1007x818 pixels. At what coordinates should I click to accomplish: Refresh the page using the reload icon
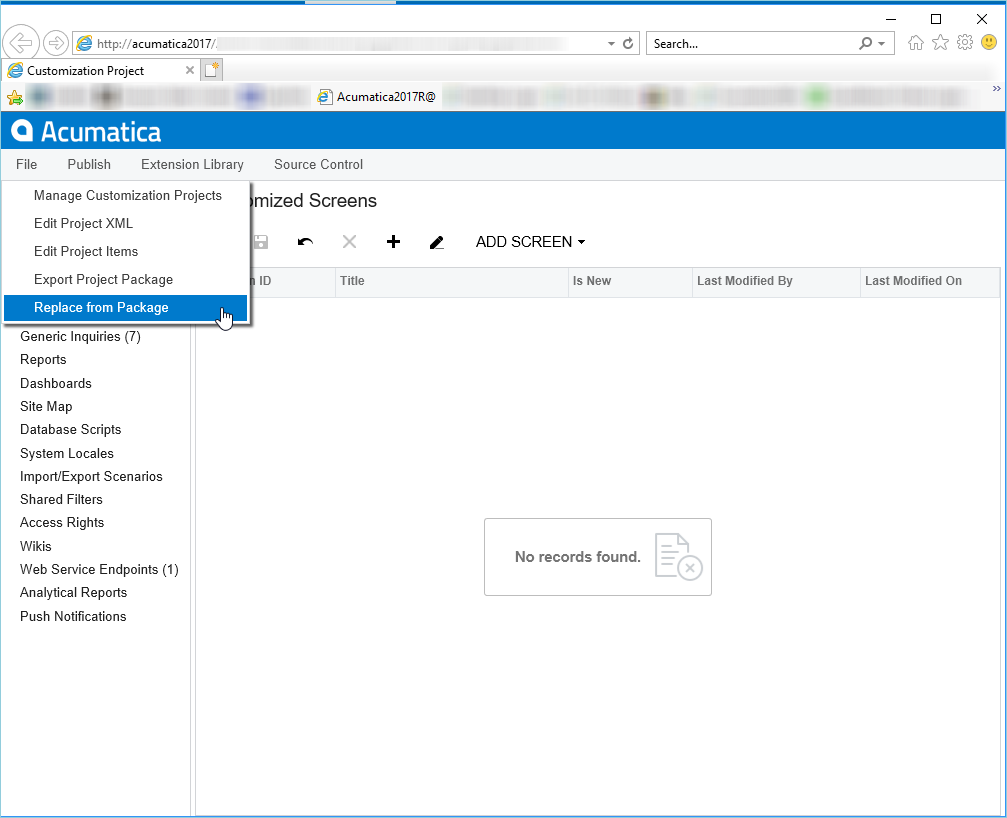click(628, 43)
